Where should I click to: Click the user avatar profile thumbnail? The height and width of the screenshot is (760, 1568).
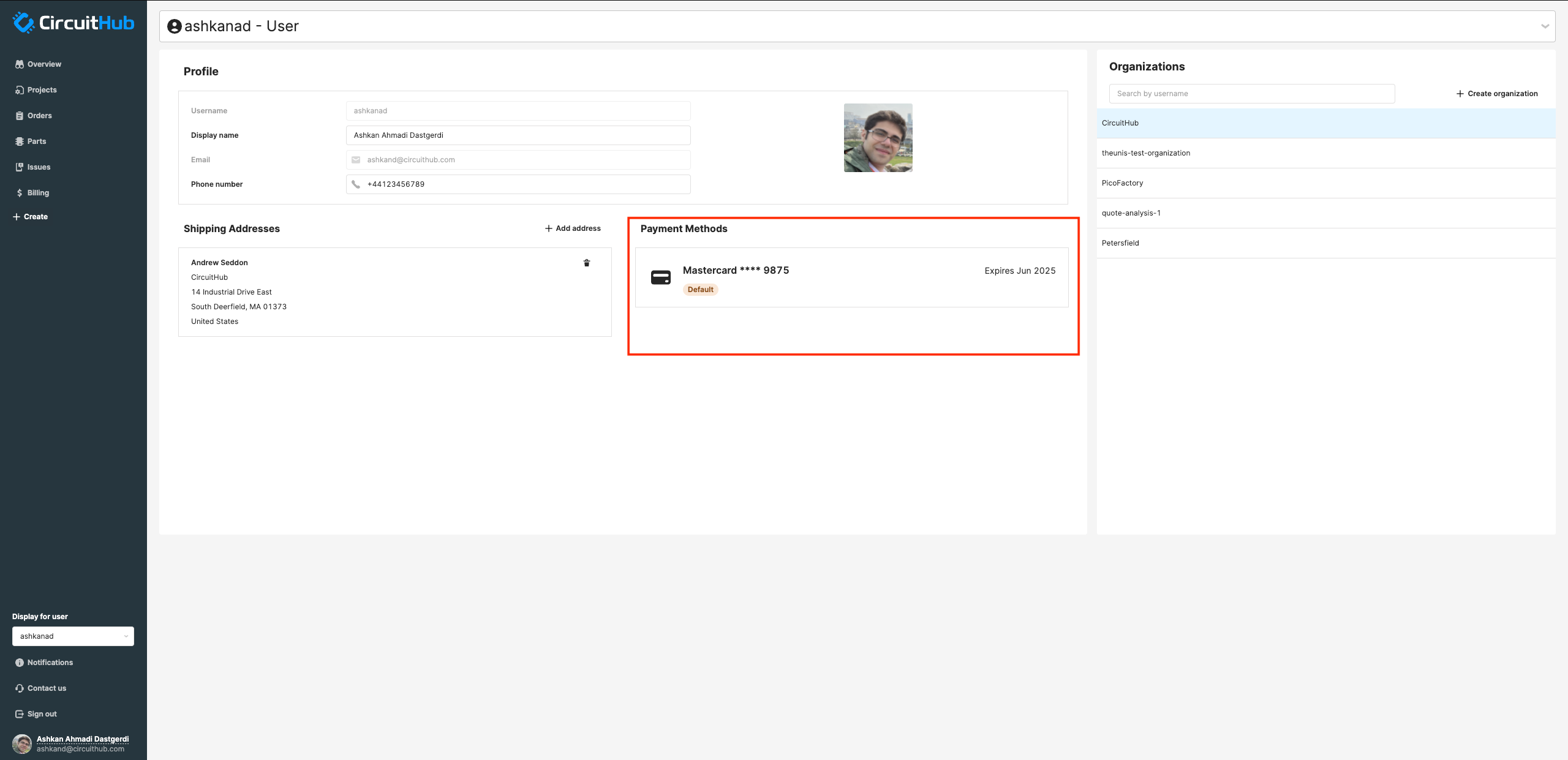pyautogui.click(x=878, y=137)
